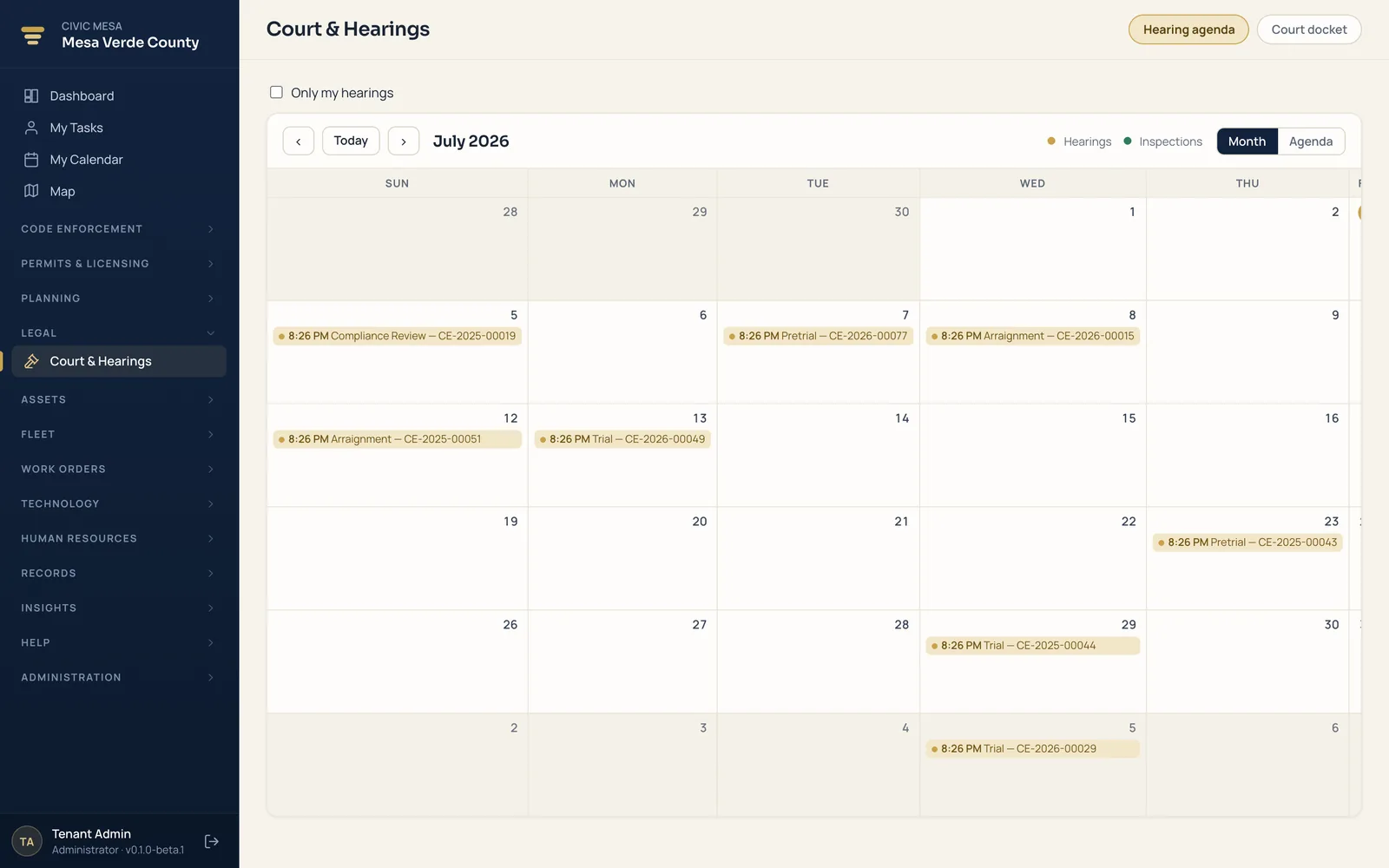This screenshot has width=1389, height=868.
Task: Open Trial CE-2026-00029 event
Action: [x=1032, y=749]
